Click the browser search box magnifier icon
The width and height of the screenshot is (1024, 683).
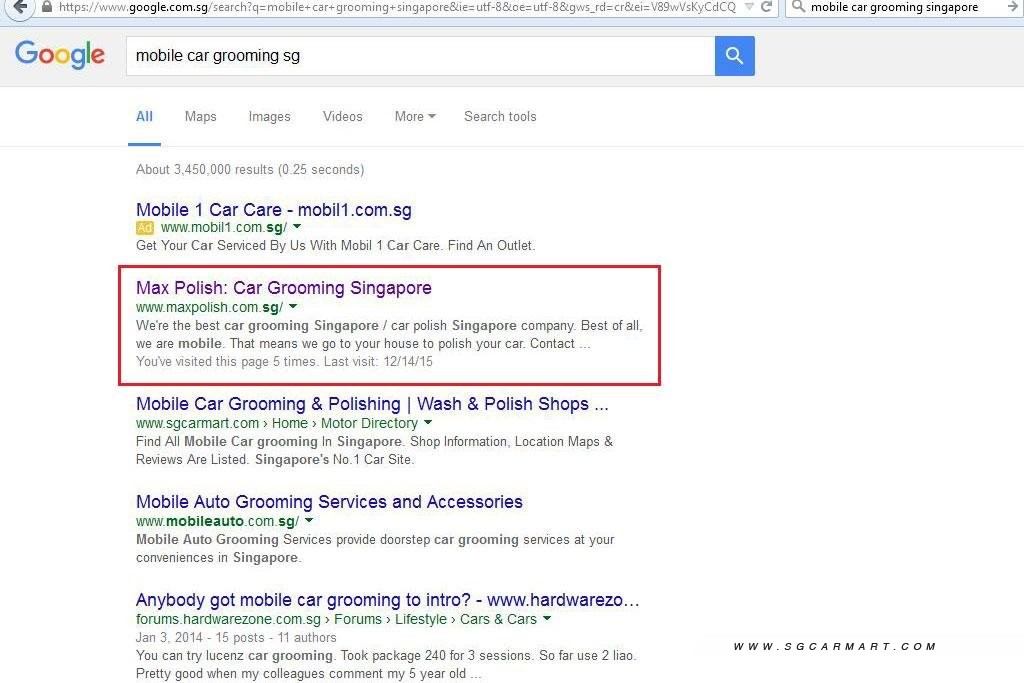(798, 7)
